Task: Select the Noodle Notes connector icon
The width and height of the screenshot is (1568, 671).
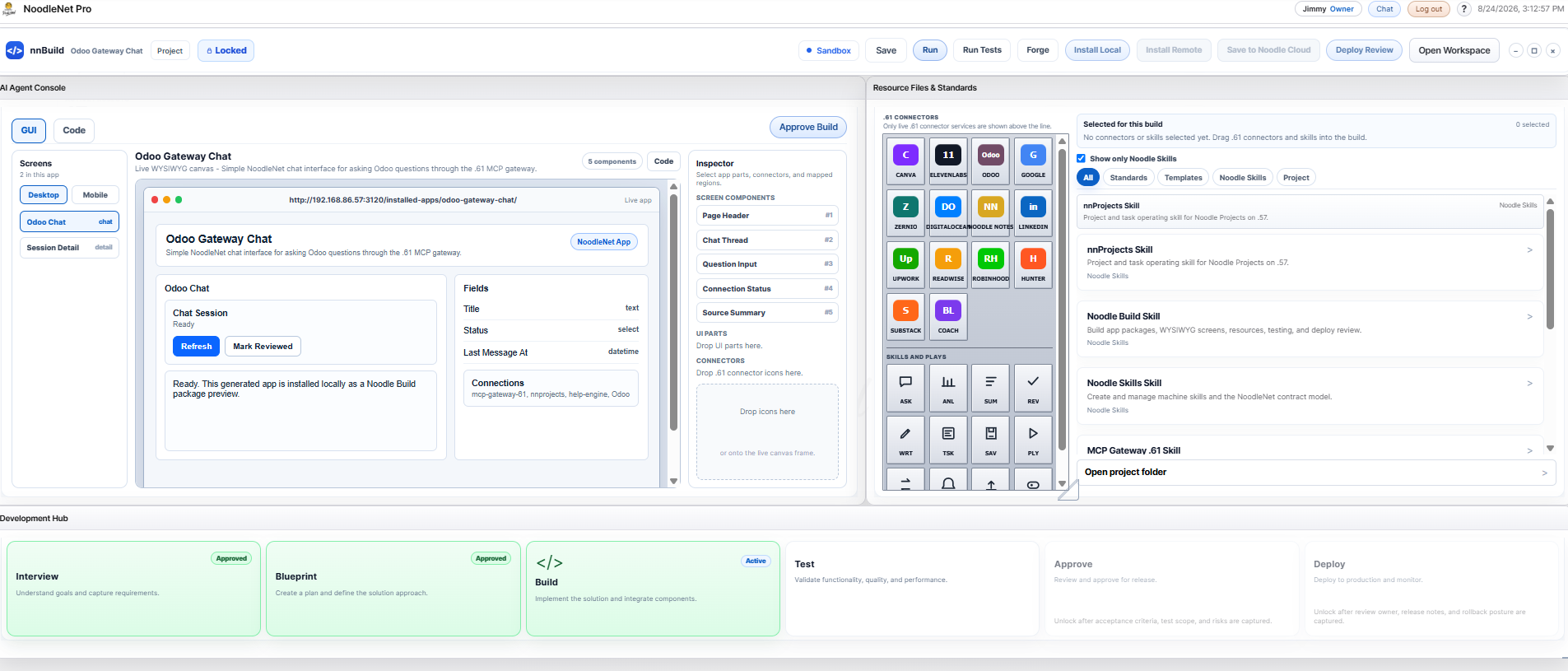Action: pos(990,213)
